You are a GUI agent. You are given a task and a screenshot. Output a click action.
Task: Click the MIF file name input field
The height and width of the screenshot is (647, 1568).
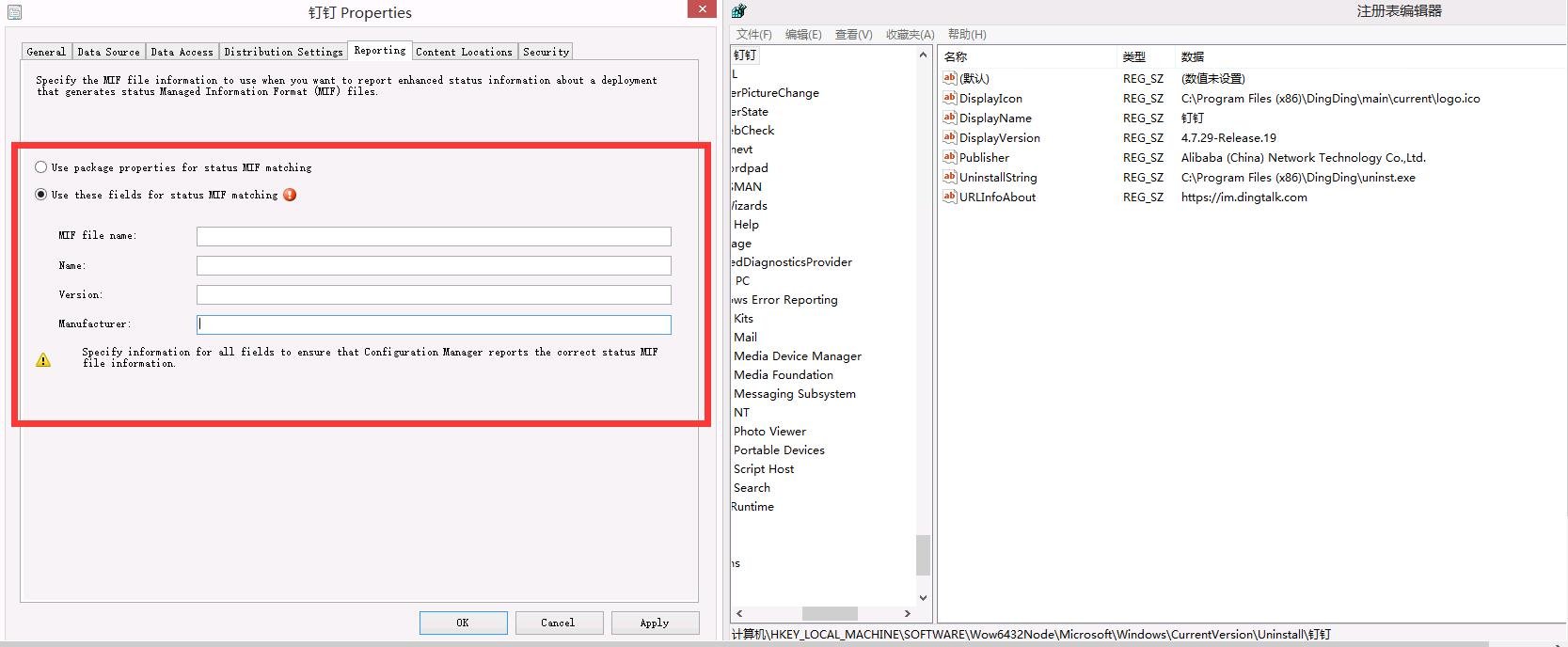(x=434, y=236)
